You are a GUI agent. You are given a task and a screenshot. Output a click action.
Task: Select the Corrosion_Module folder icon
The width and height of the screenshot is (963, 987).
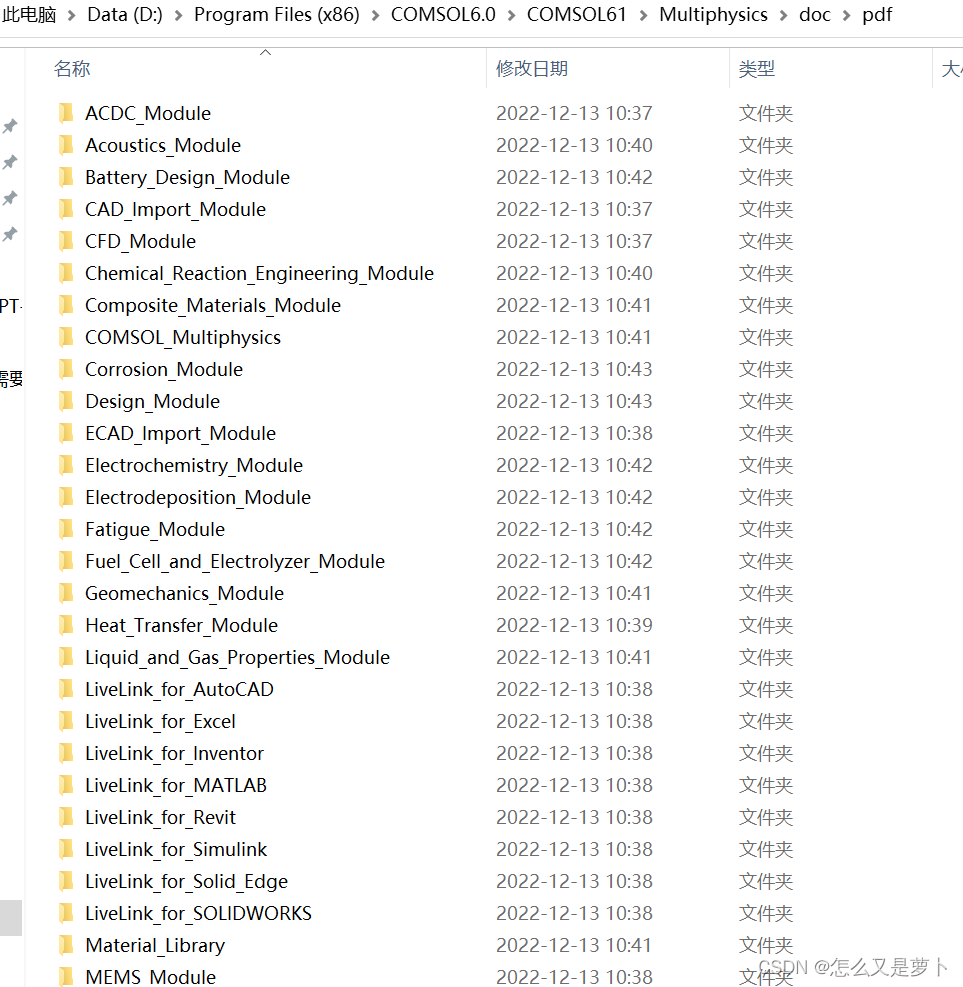tap(66, 369)
